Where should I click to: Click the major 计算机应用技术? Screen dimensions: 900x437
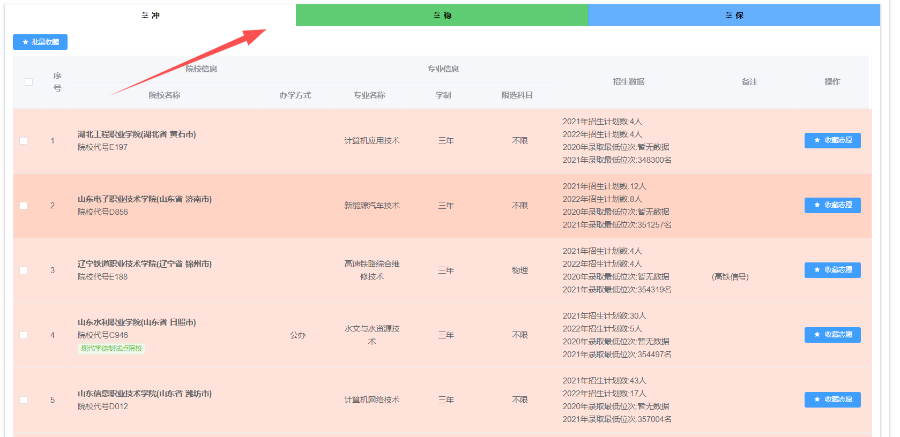coord(371,141)
